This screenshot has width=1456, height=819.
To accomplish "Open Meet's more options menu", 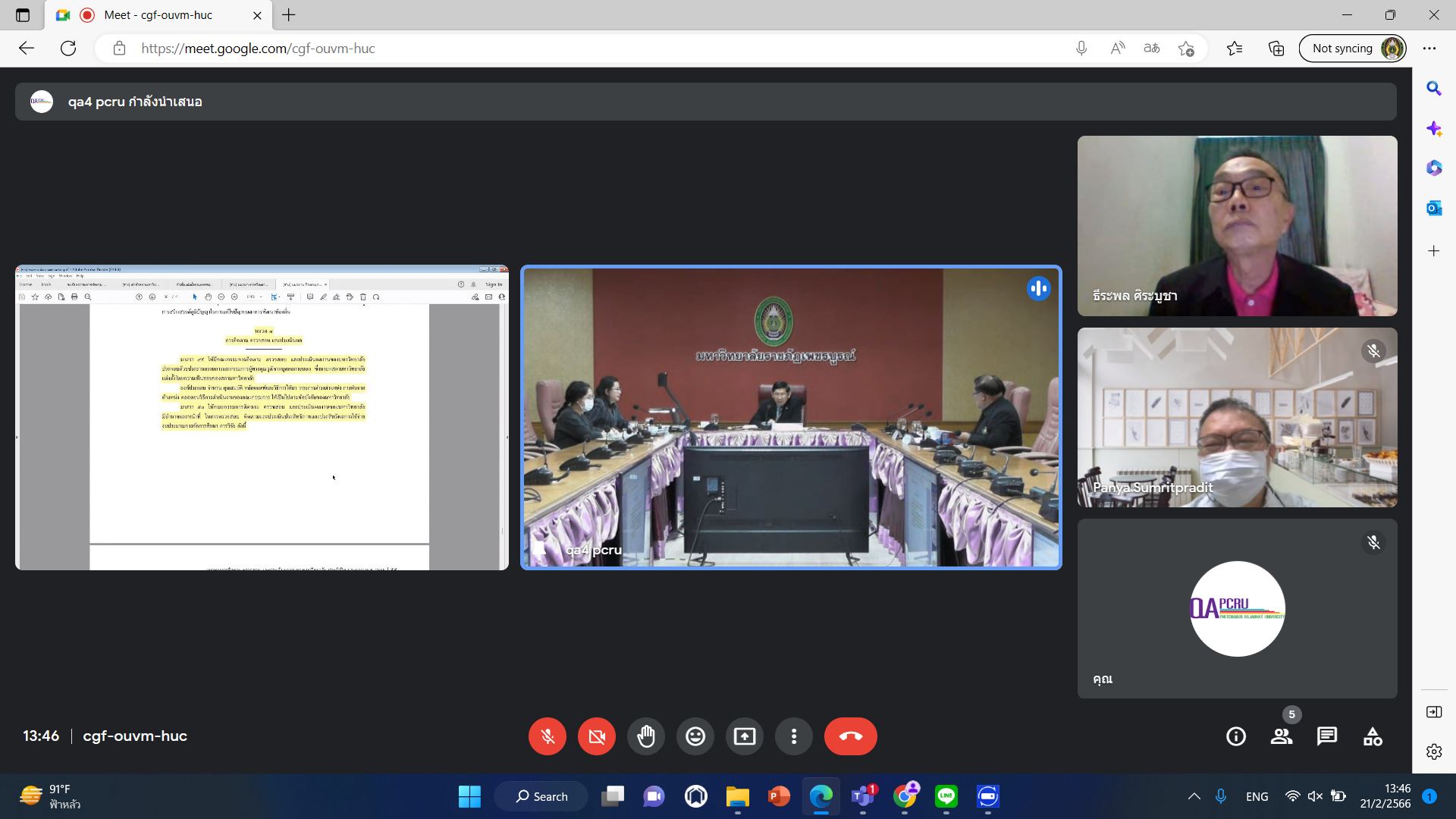I will coord(794,736).
